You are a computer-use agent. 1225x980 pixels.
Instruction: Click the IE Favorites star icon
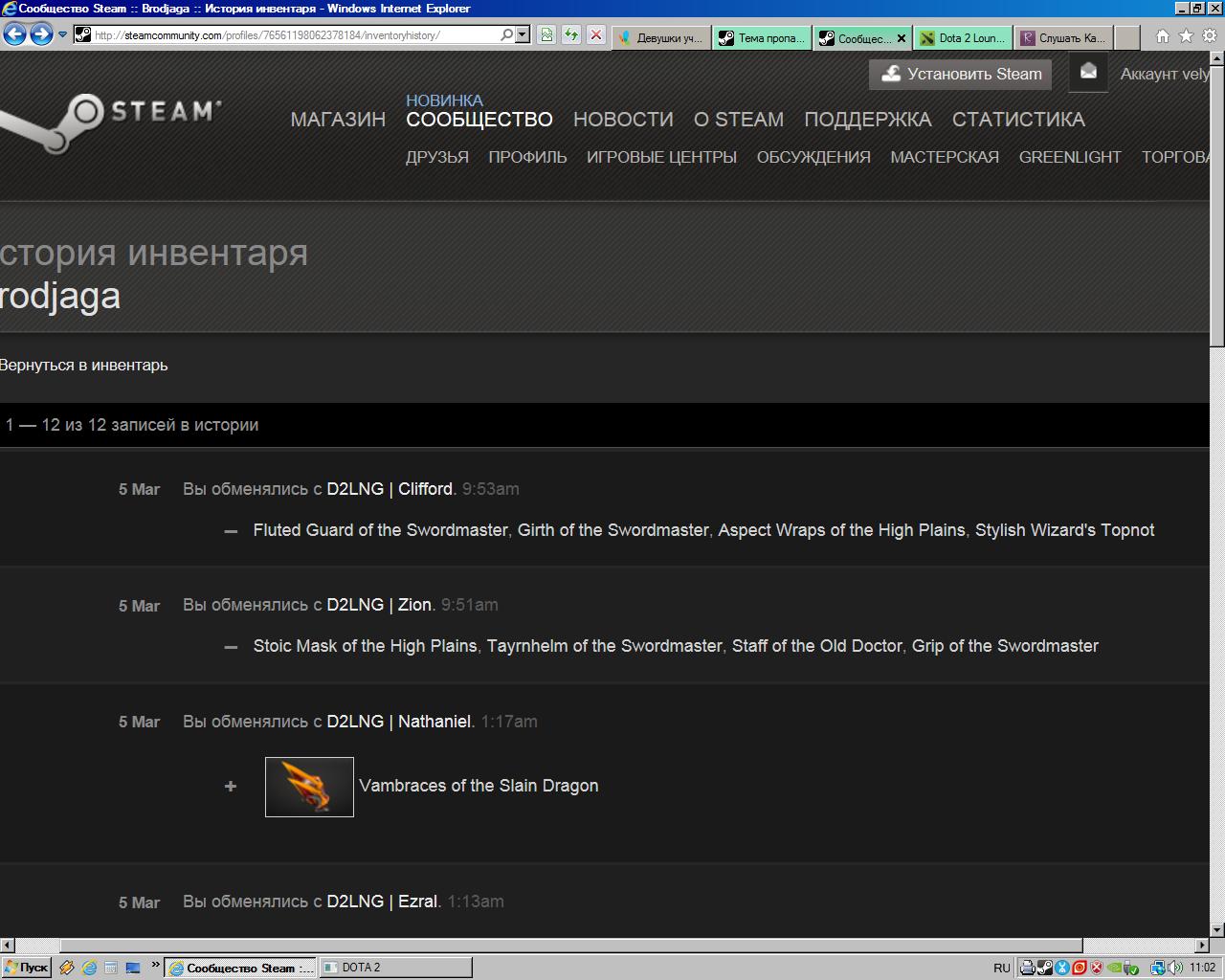[x=1186, y=36]
